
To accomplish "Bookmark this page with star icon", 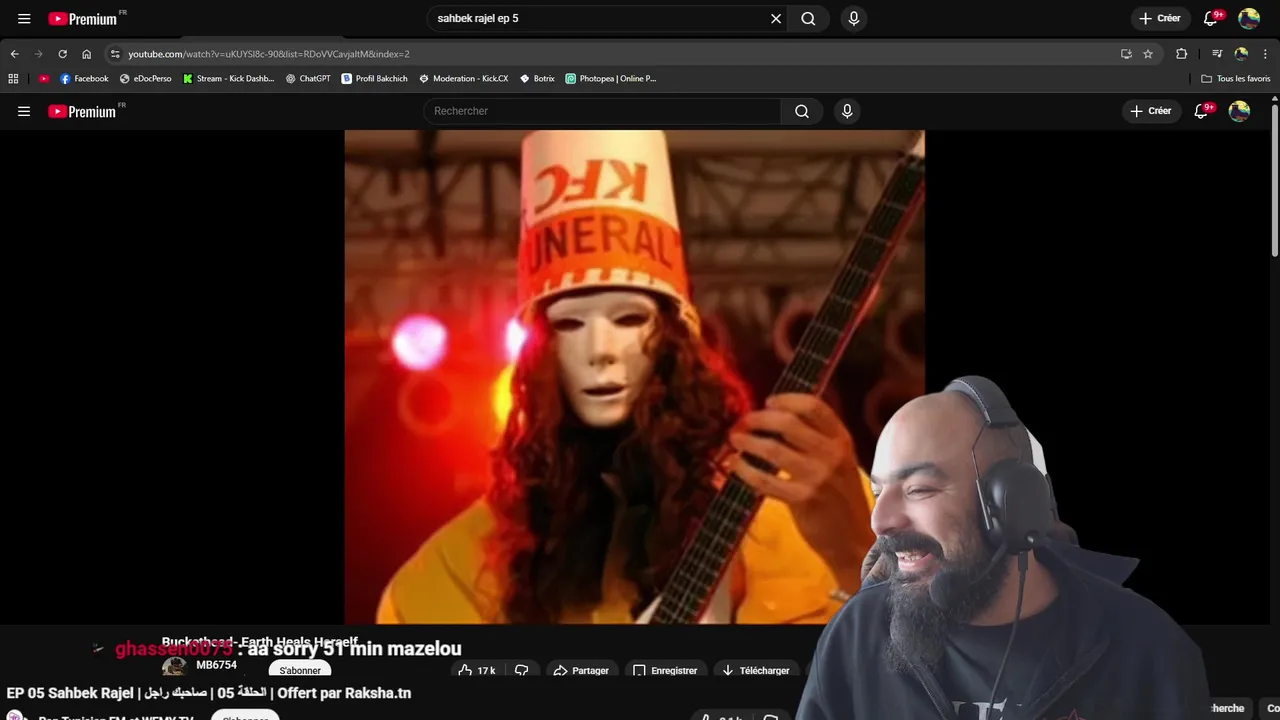I will (1148, 54).
